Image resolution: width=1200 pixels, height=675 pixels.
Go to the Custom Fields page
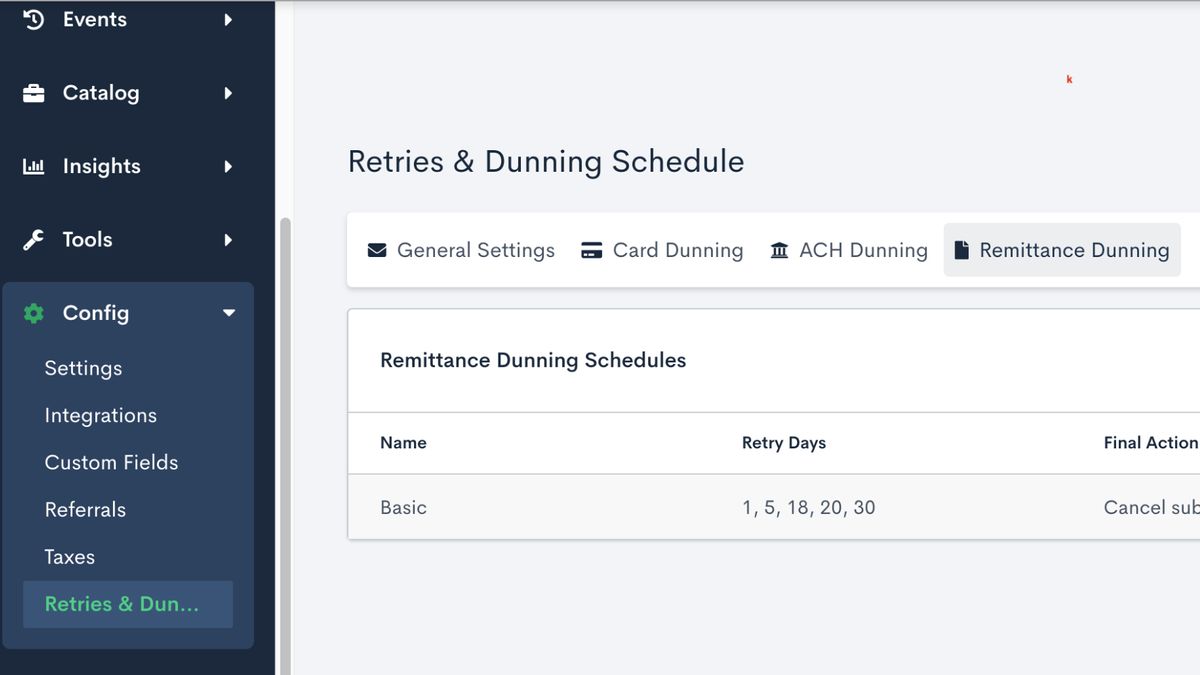pyautogui.click(x=111, y=462)
